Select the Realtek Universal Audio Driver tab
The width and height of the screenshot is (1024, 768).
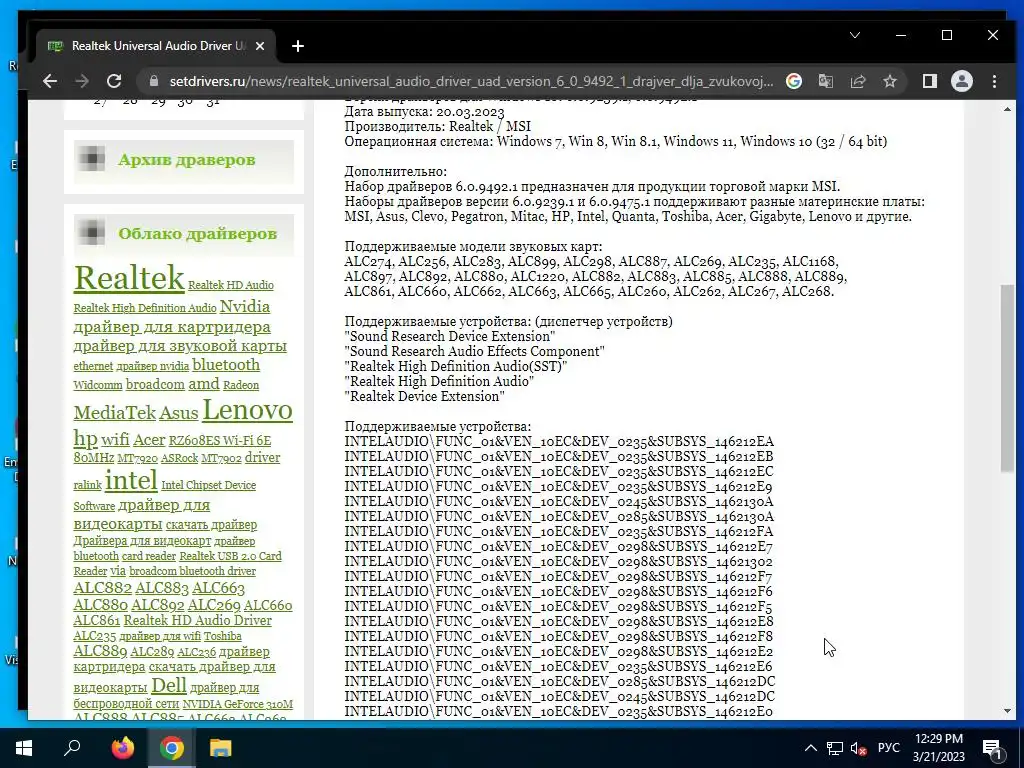coord(155,46)
